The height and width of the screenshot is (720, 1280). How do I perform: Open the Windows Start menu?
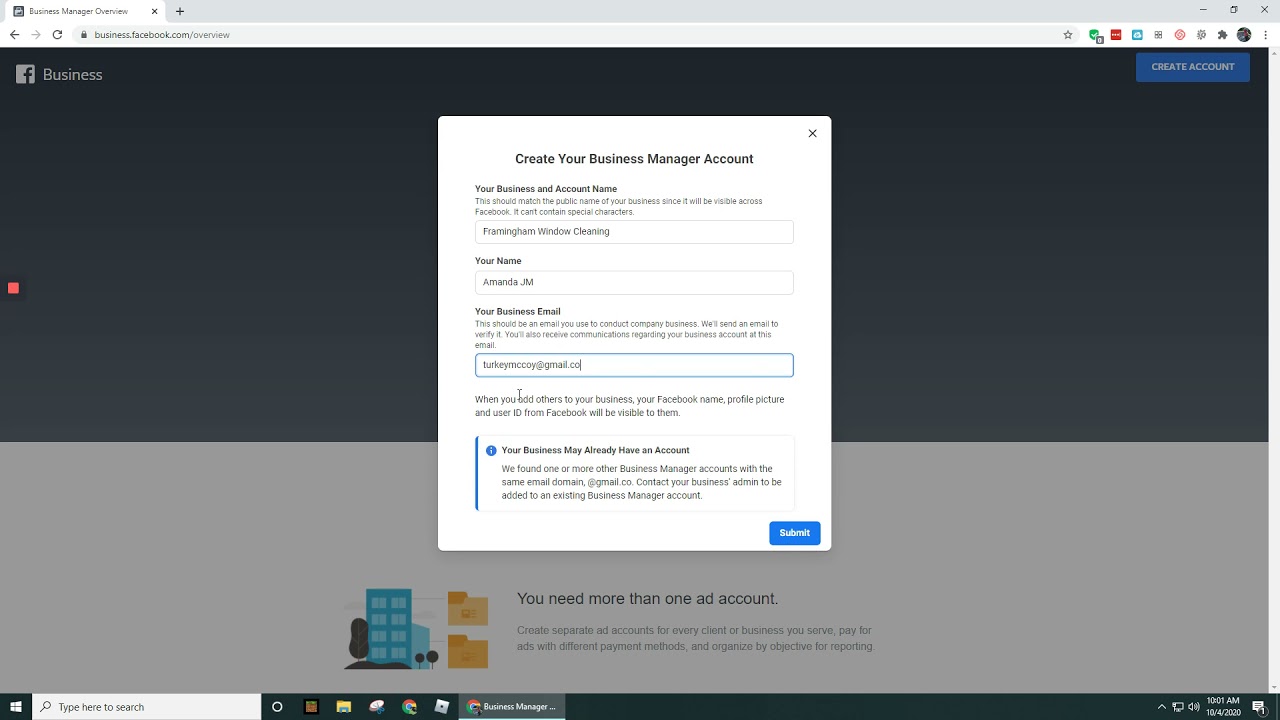pos(16,707)
